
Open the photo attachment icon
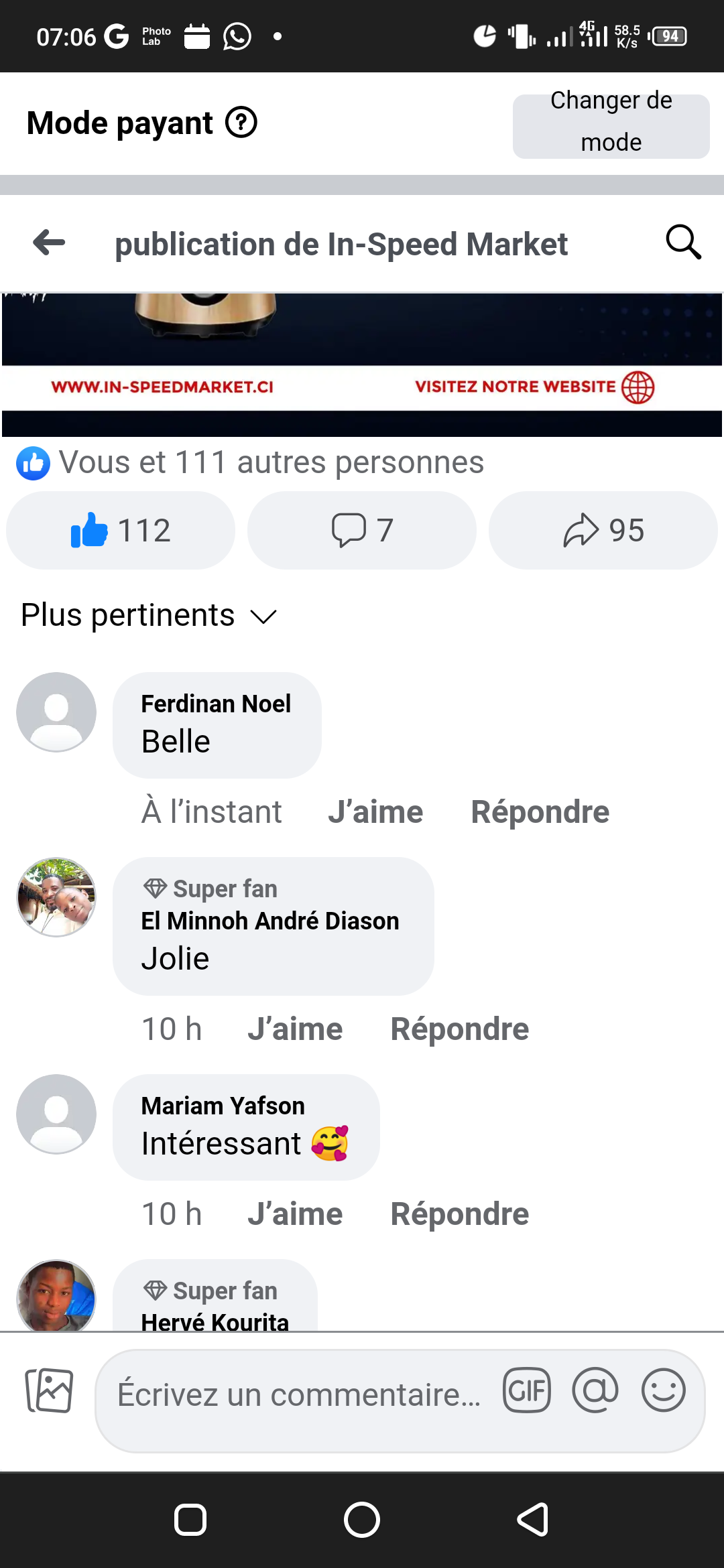[x=49, y=1390]
